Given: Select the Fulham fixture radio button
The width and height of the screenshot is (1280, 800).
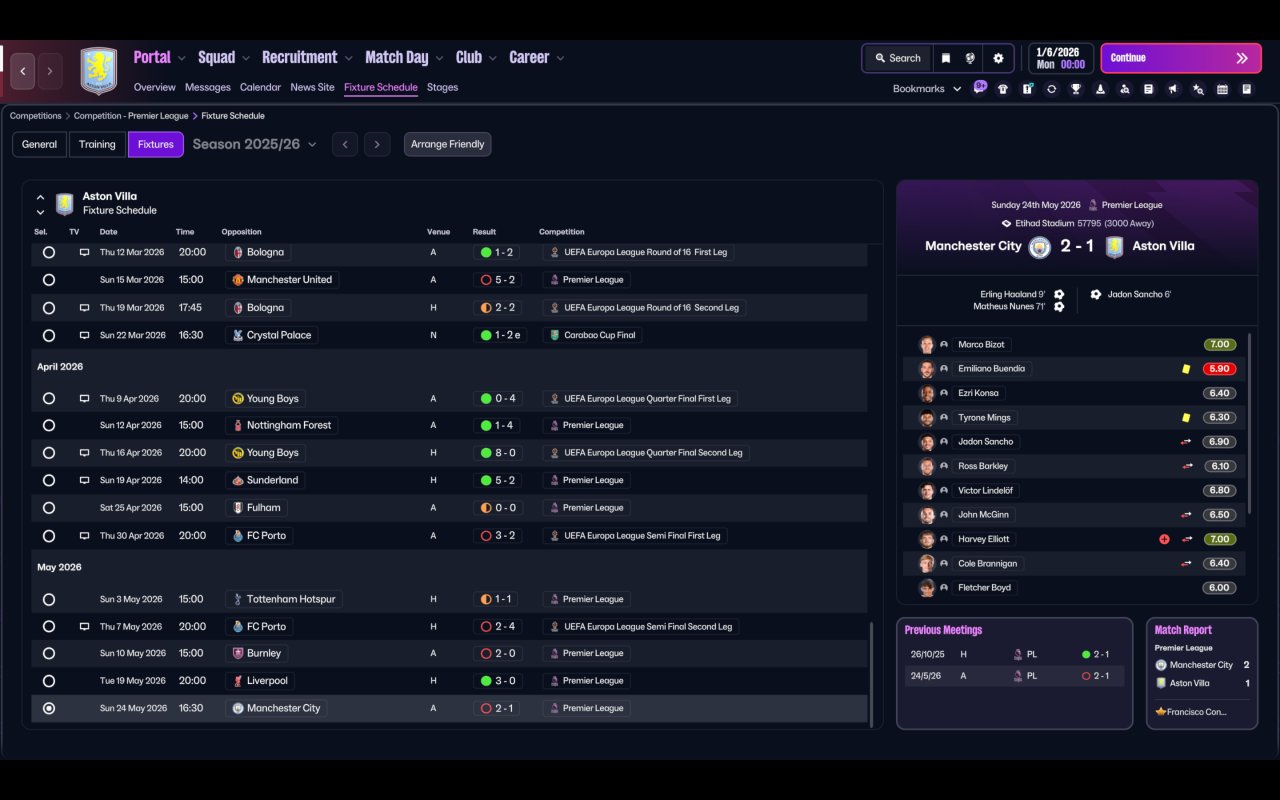Looking at the screenshot, I should [49, 508].
